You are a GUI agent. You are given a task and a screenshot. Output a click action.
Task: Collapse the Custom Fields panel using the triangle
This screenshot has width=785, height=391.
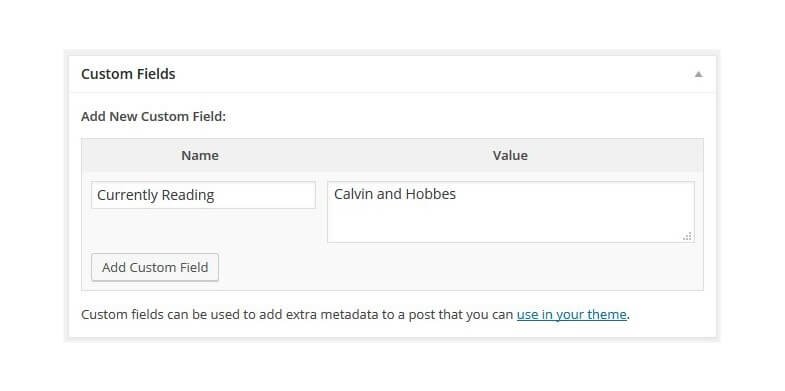point(698,75)
